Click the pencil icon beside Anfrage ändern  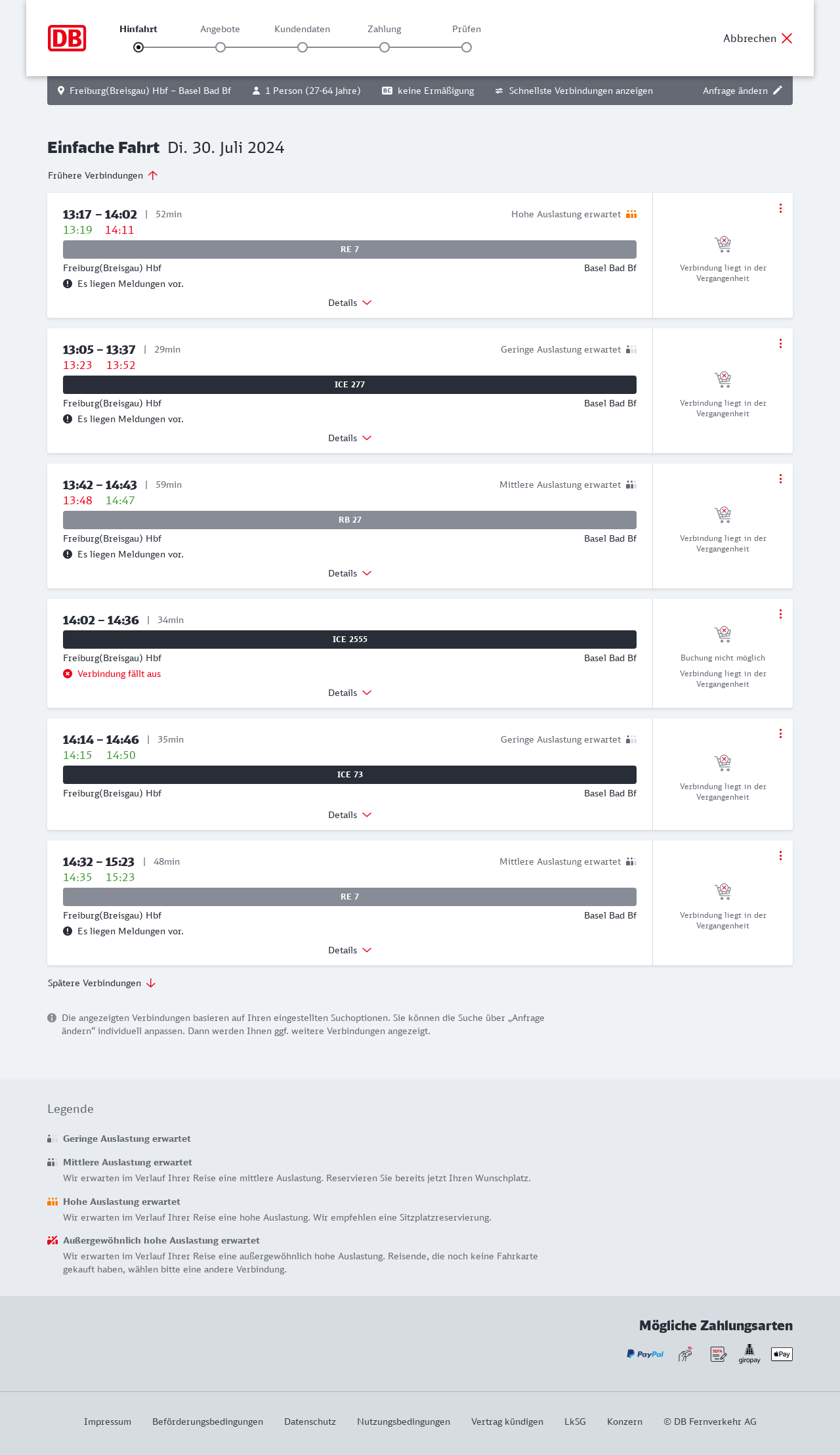click(778, 91)
